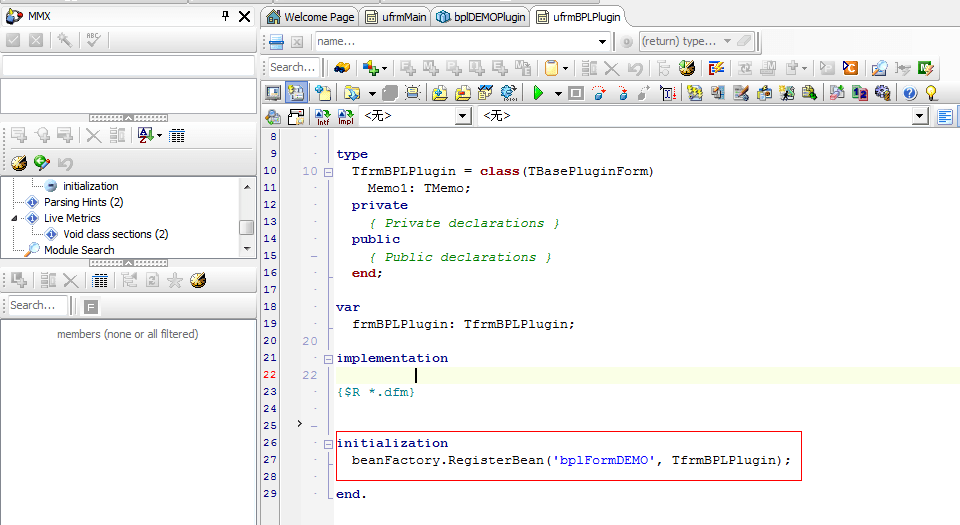This screenshot has height=525, width=960.
Task: Click the Search... field in editor toolbar
Action: 294,67
